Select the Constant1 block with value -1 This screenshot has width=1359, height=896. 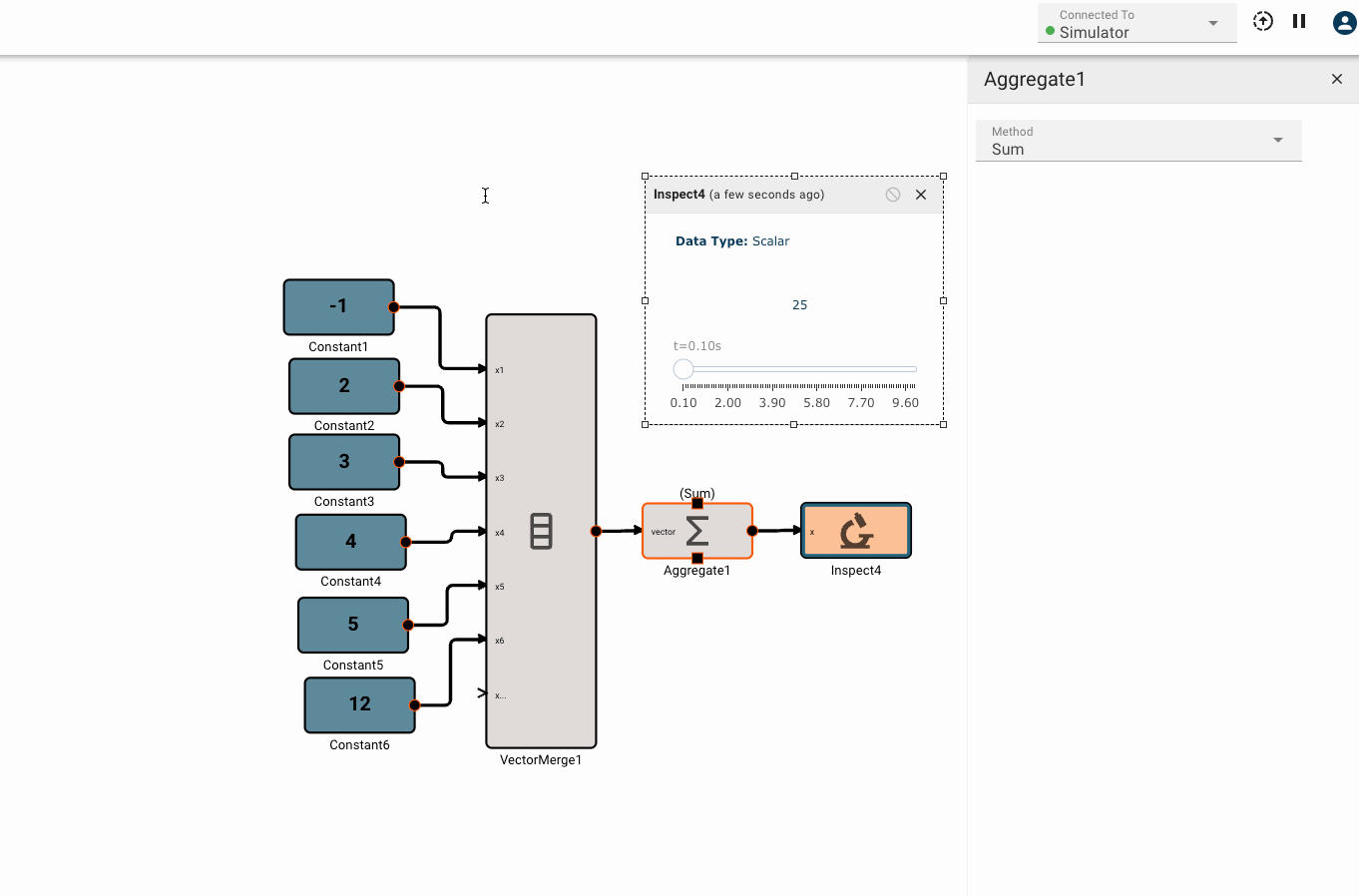tap(339, 307)
